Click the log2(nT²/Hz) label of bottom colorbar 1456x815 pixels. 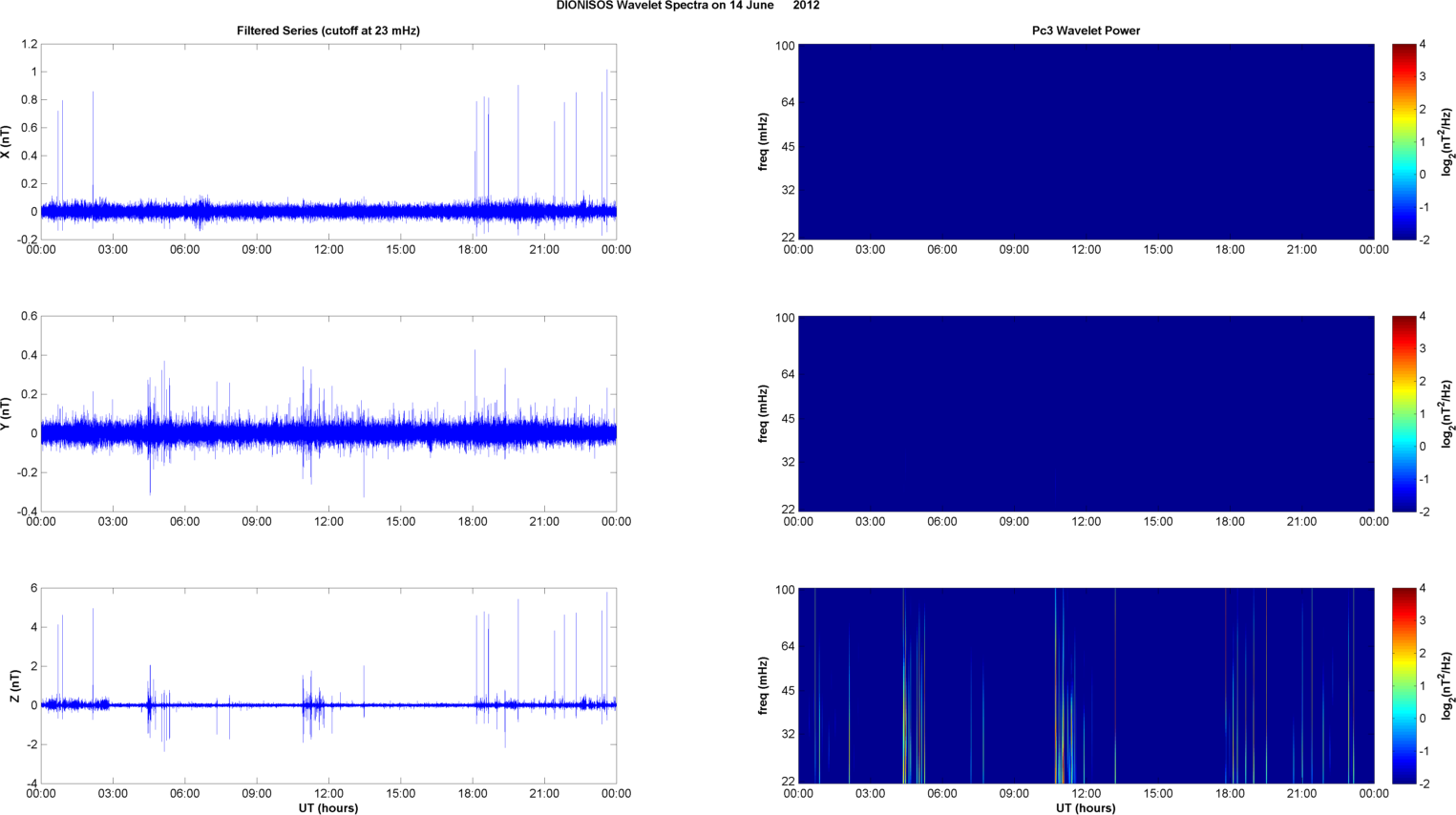coord(1447,685)
